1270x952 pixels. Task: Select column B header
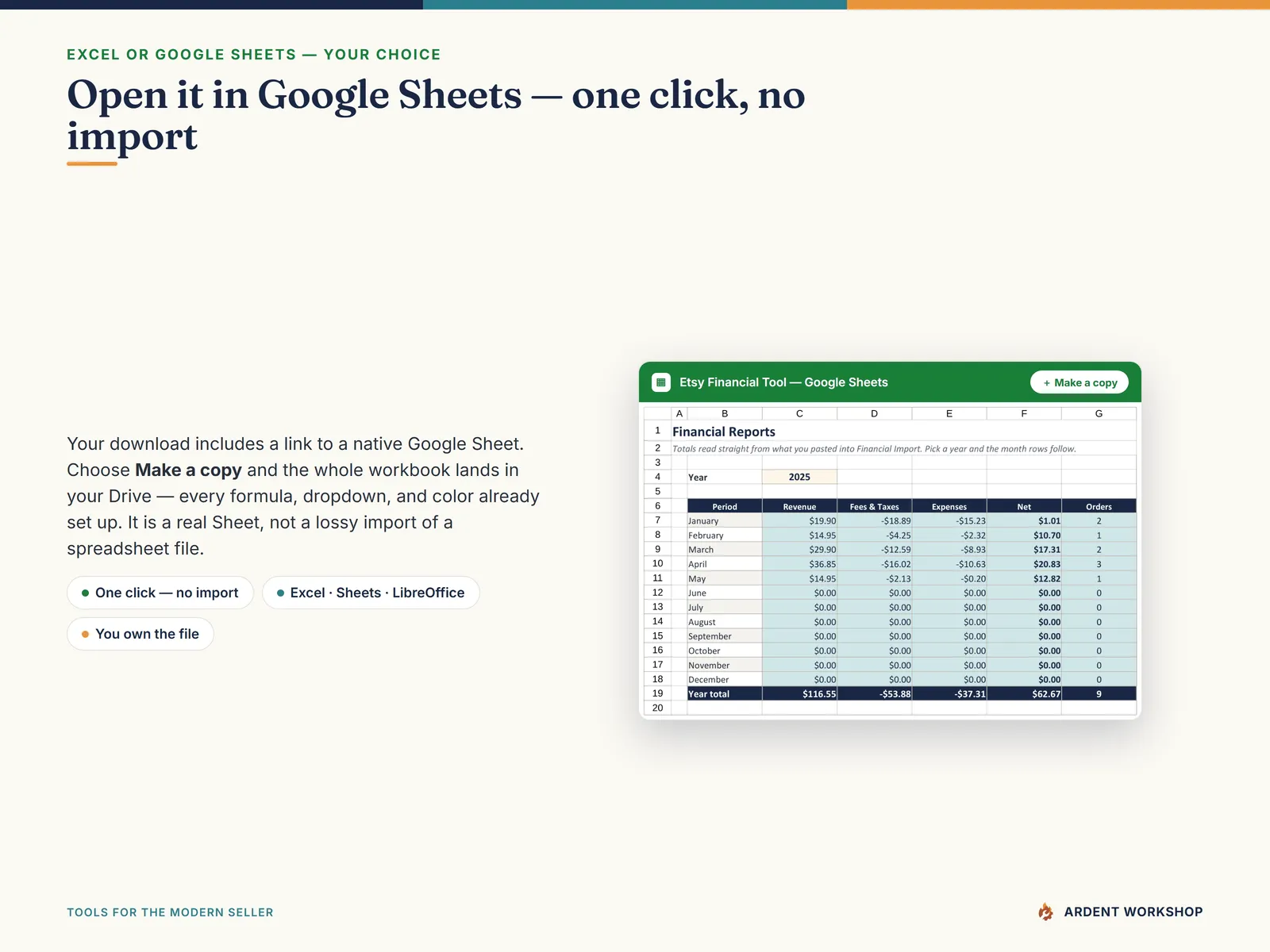pos(725,413)
